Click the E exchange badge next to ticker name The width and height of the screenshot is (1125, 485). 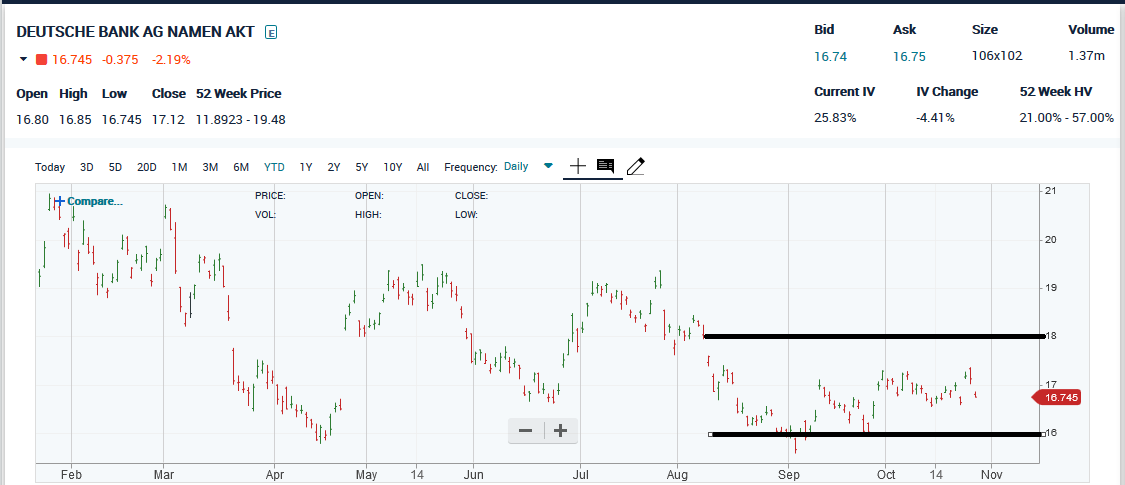tap(270, 32)
